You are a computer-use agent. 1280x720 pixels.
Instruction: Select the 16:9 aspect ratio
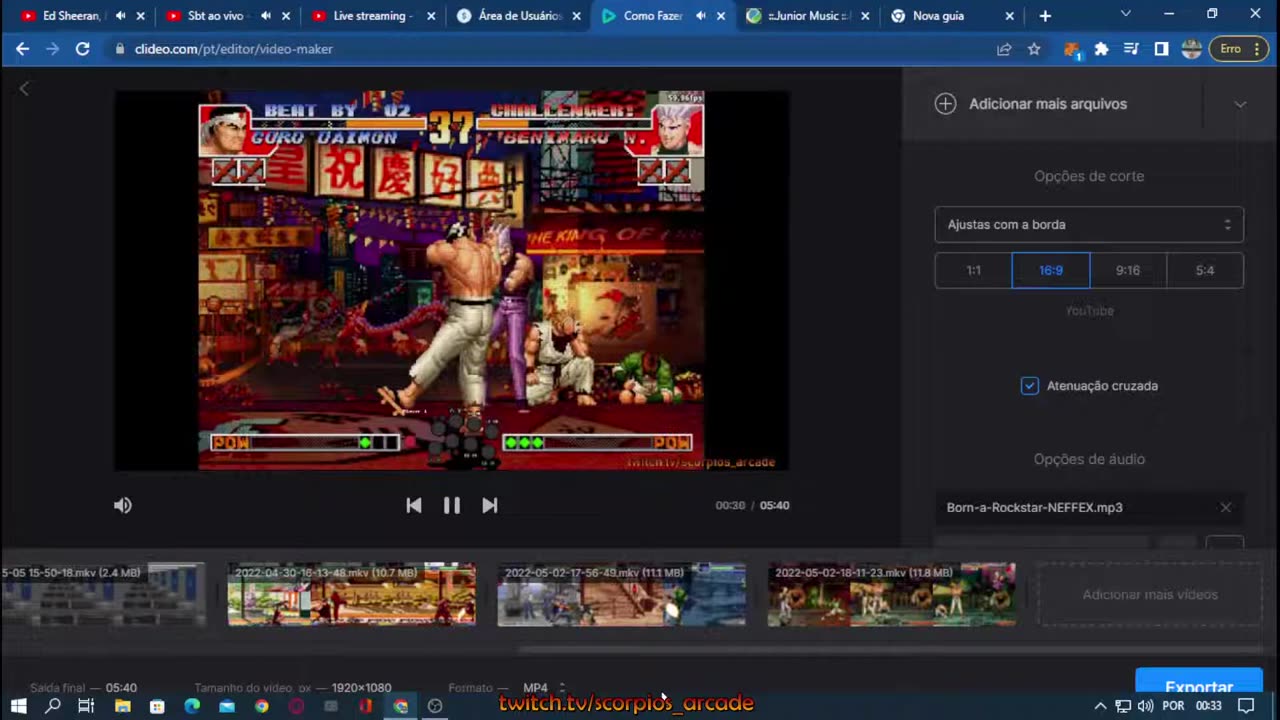tap(1050, 271)
